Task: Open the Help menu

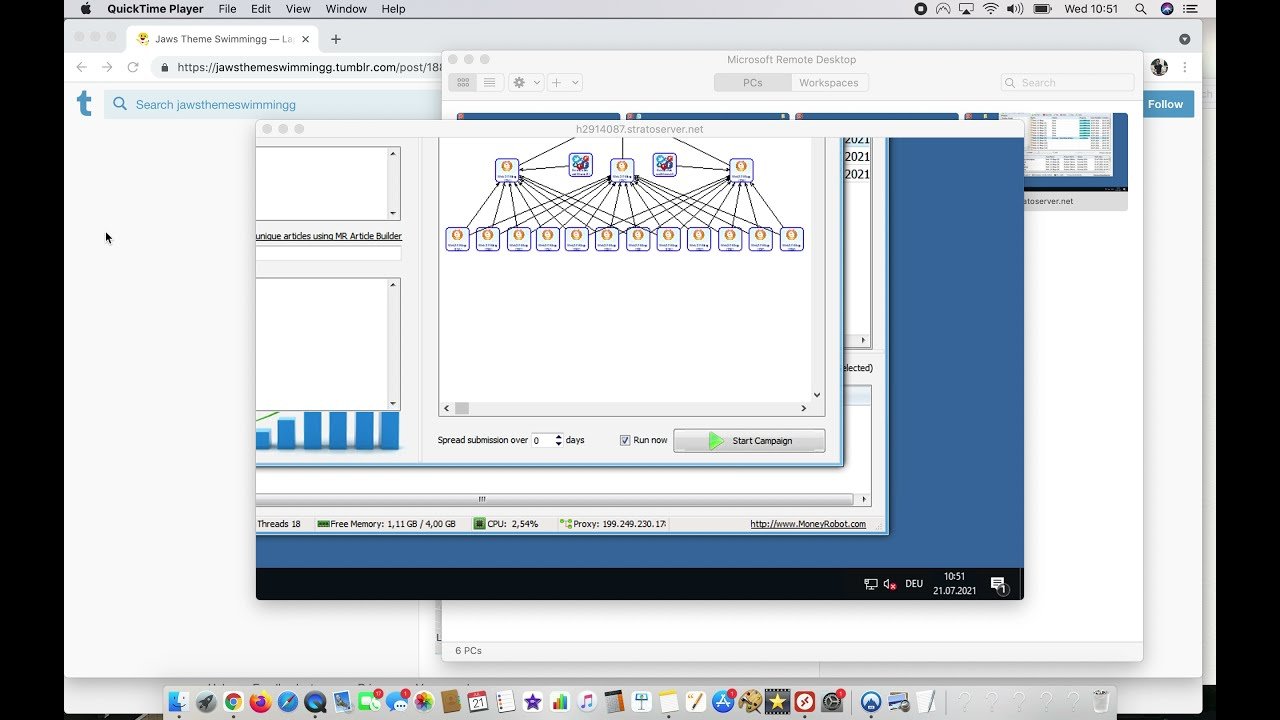Action: pyautogui.click(x=393, y=9)
